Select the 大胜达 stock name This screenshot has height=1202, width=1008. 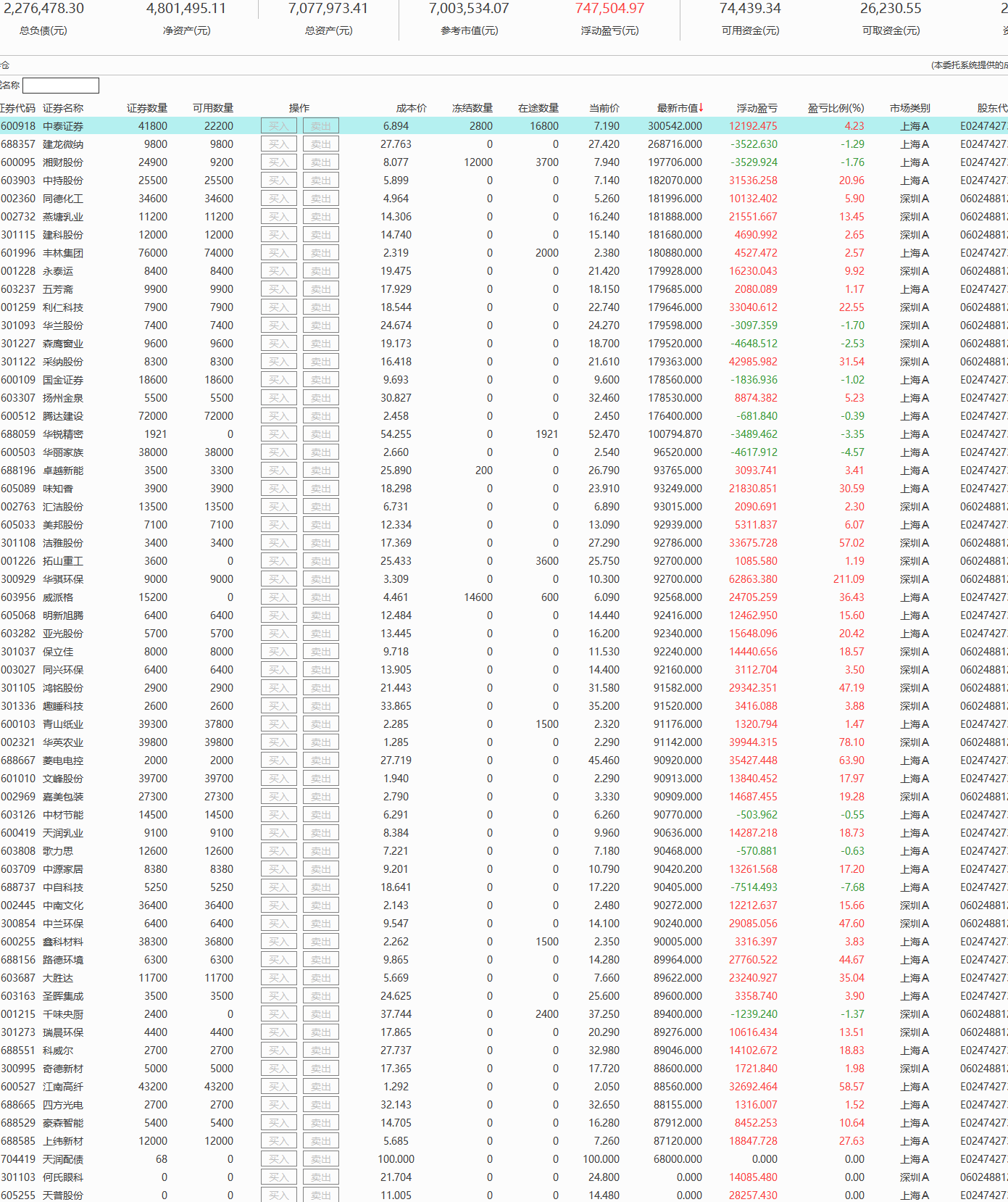[x=58, y=978]
